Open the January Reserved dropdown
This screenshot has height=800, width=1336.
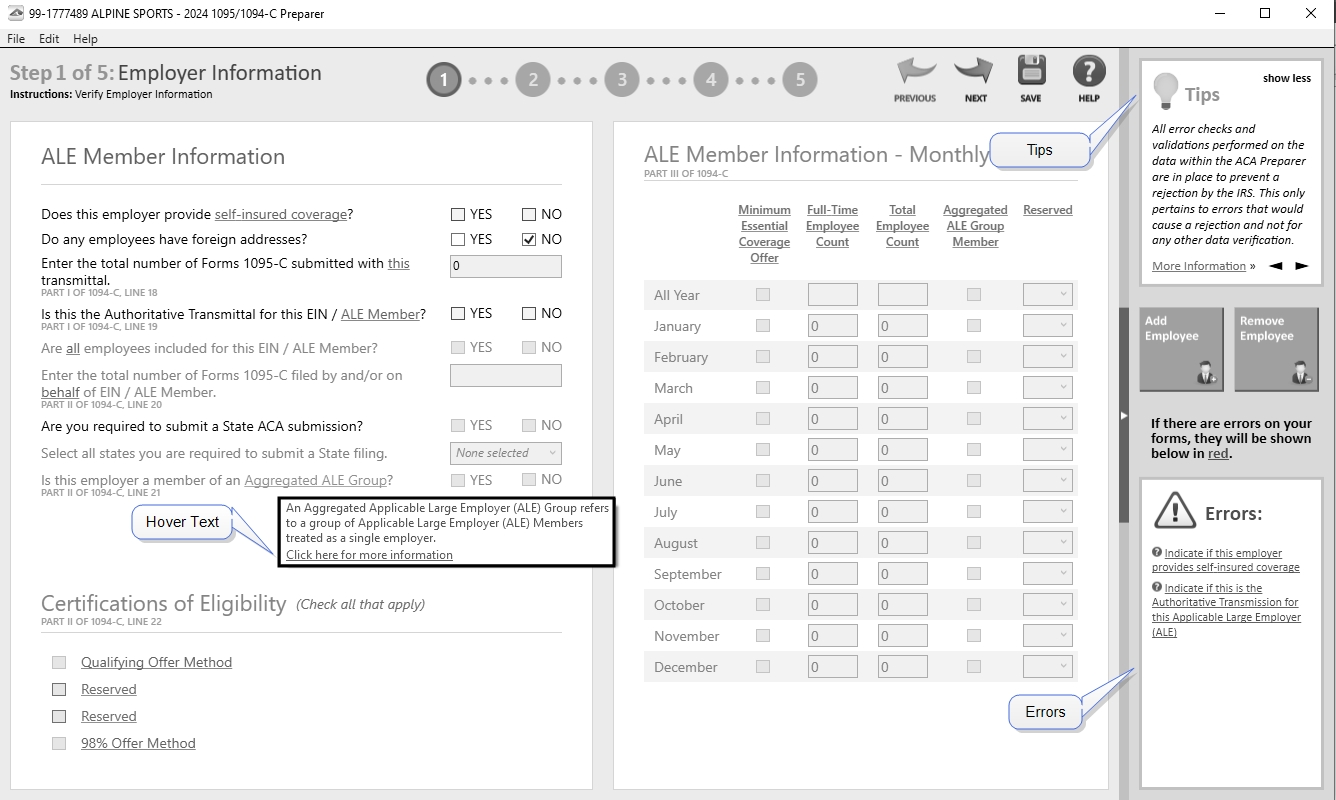click(x=1047, y=326)
